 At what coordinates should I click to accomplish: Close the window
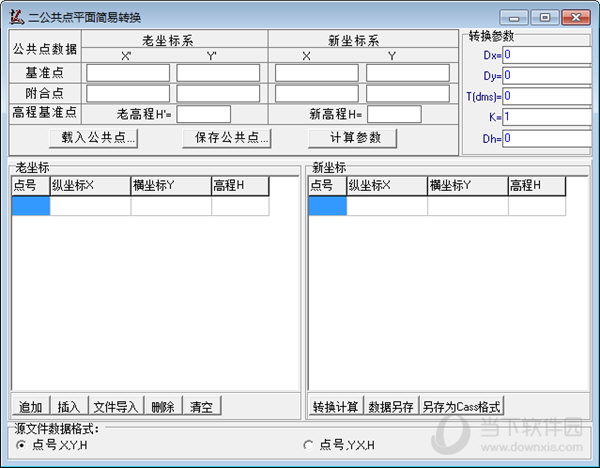click(x=576, y=18)
